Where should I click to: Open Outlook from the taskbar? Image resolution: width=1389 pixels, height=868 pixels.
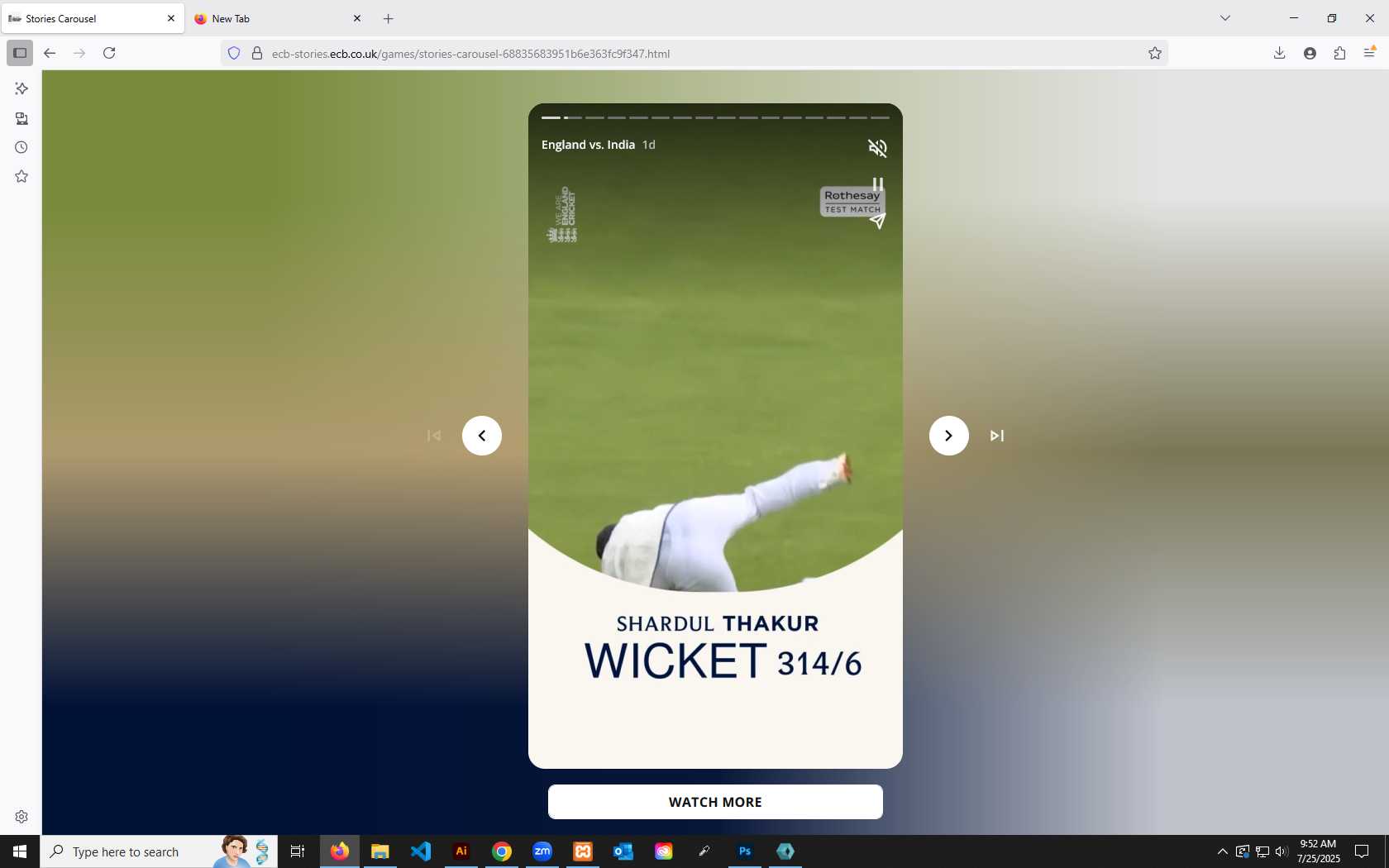point(623,851)
